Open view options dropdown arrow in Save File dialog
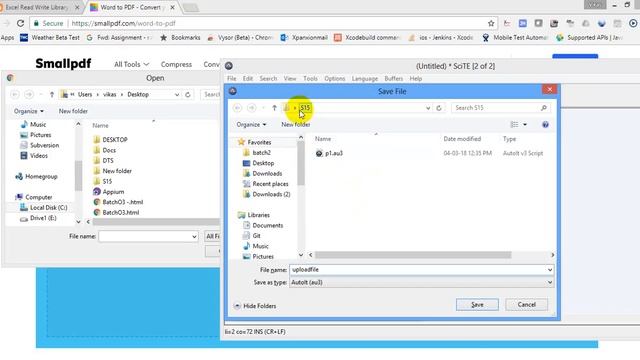The height and width of the screenshot is (360, 640). tap(525, 124)
